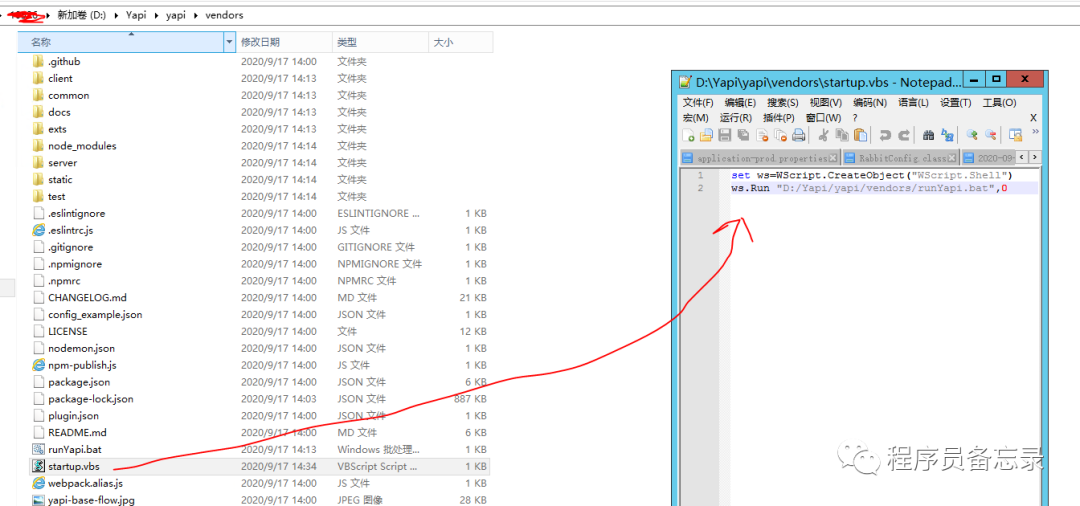
Task: Close the application-prod.properties tab
Action: pyautogui.click(x=833, y=158)
